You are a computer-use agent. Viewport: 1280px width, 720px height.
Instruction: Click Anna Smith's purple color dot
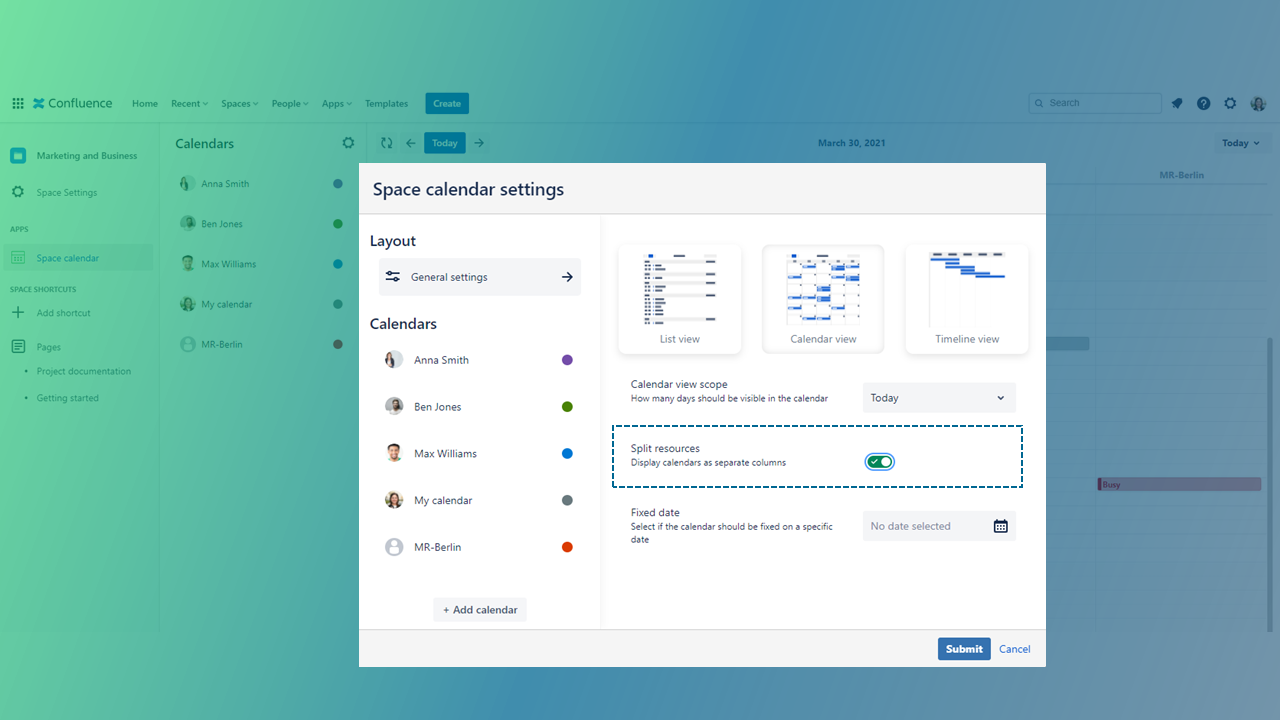[567, 359]
